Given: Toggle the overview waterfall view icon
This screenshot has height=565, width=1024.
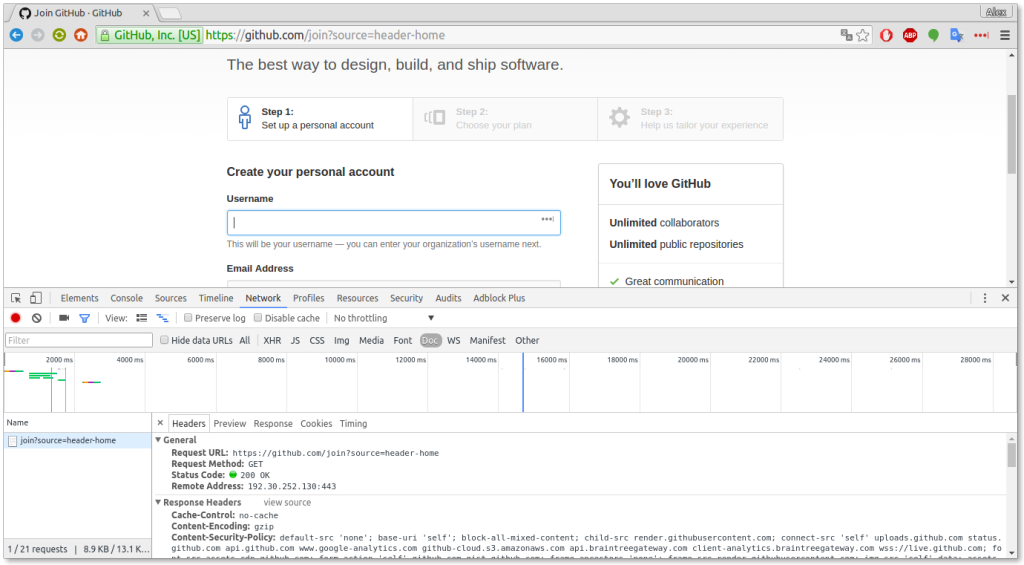Looking at the screenshot, I should 162,318.
